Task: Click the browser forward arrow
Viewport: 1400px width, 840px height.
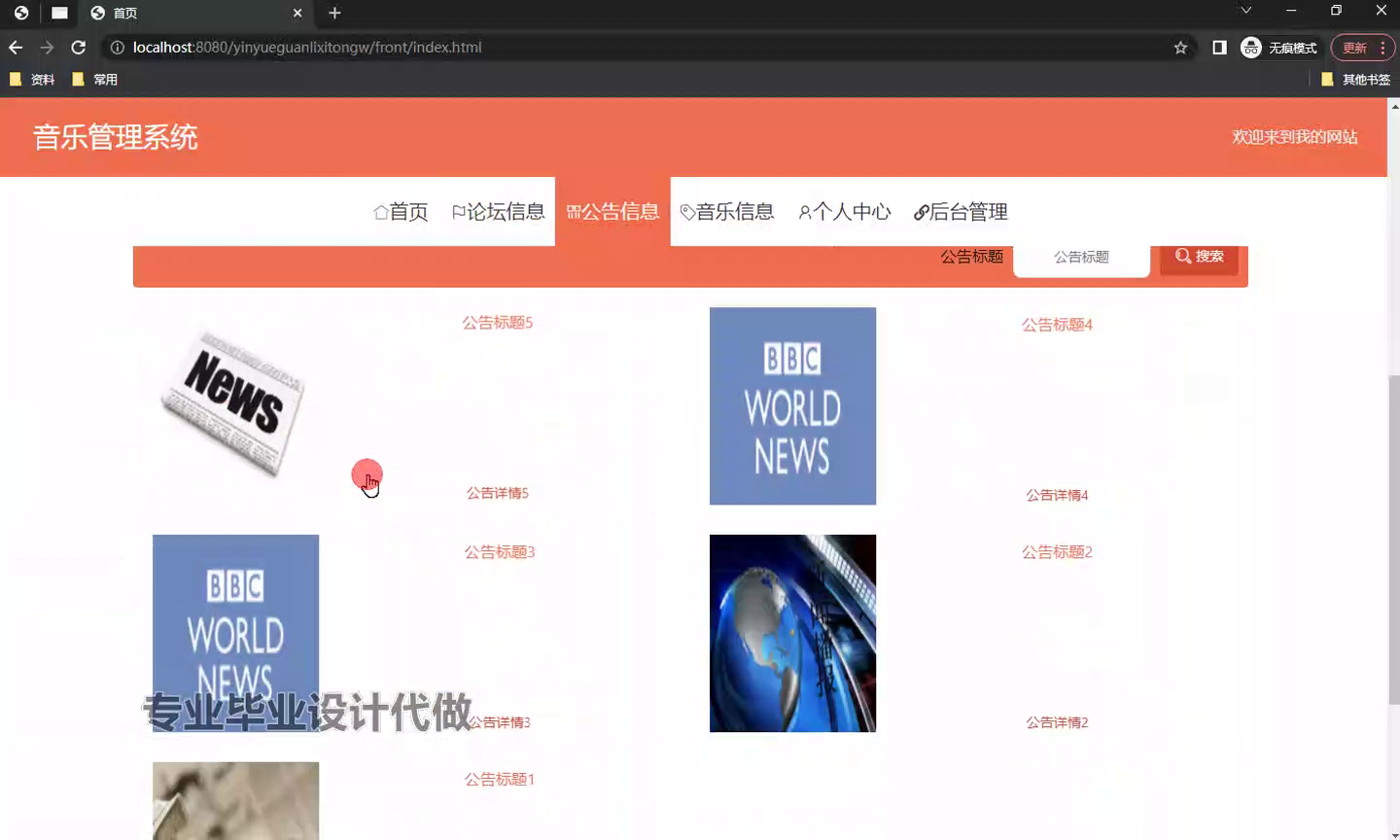Action: (47, 48)
